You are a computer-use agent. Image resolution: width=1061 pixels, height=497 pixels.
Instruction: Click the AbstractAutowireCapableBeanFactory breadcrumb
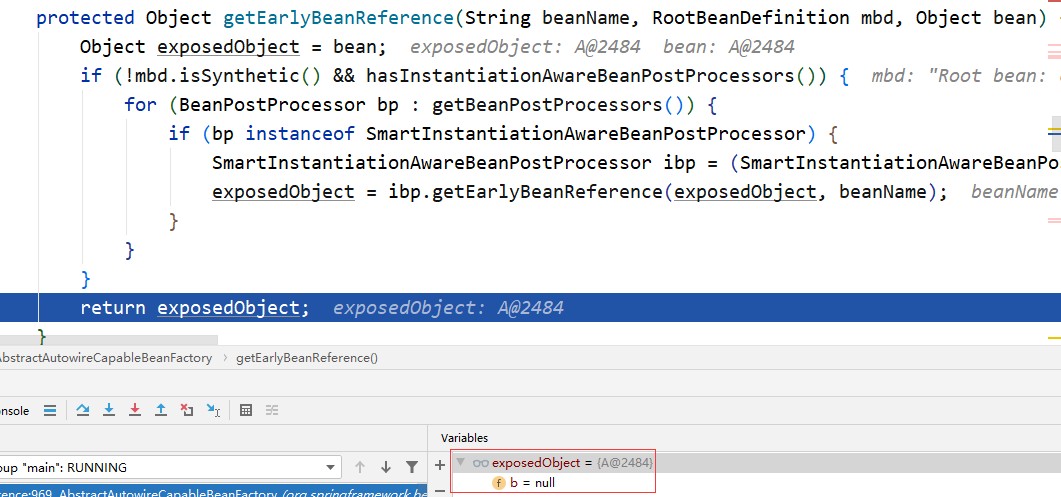coord(105,358)
